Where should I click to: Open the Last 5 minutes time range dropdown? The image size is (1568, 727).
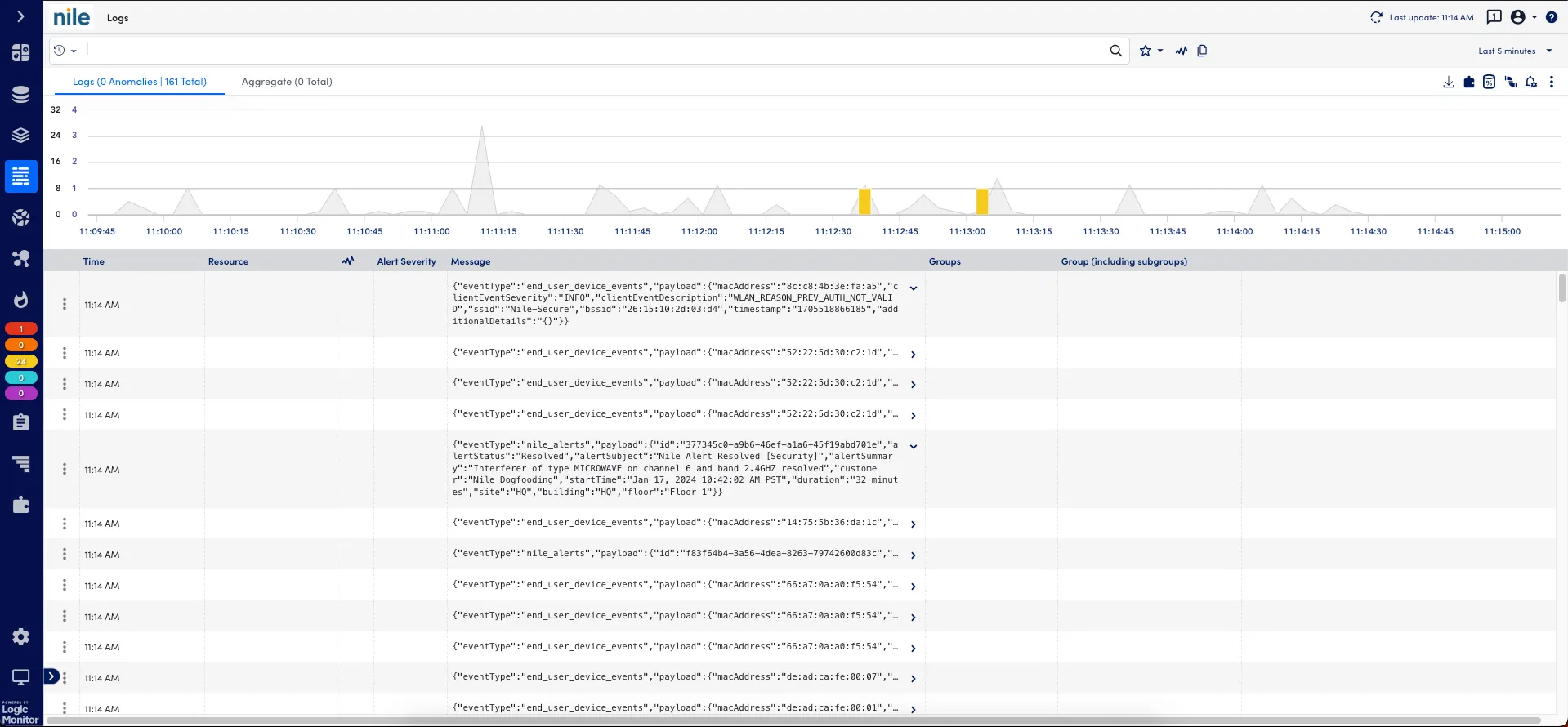[1515, 51]
